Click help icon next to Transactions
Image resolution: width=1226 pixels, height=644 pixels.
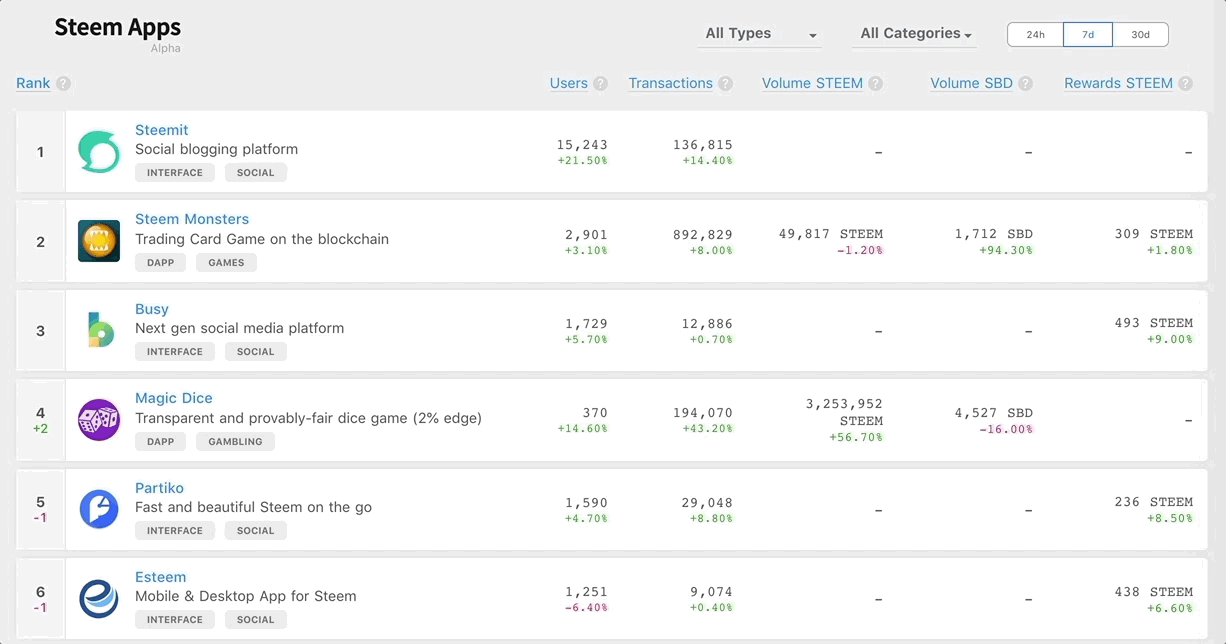coord(725,84)
